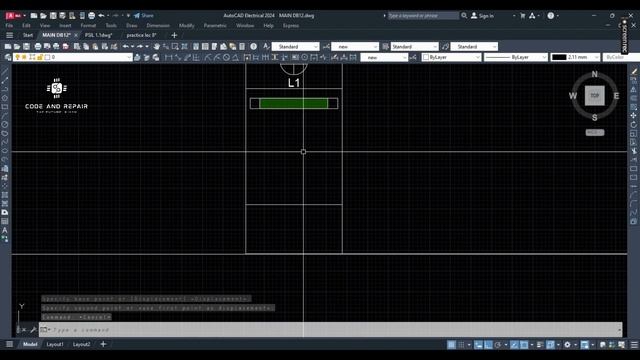640x360 pixels.
Task: Open the file tabs hamburger menu
Action: tap(9, 35)
